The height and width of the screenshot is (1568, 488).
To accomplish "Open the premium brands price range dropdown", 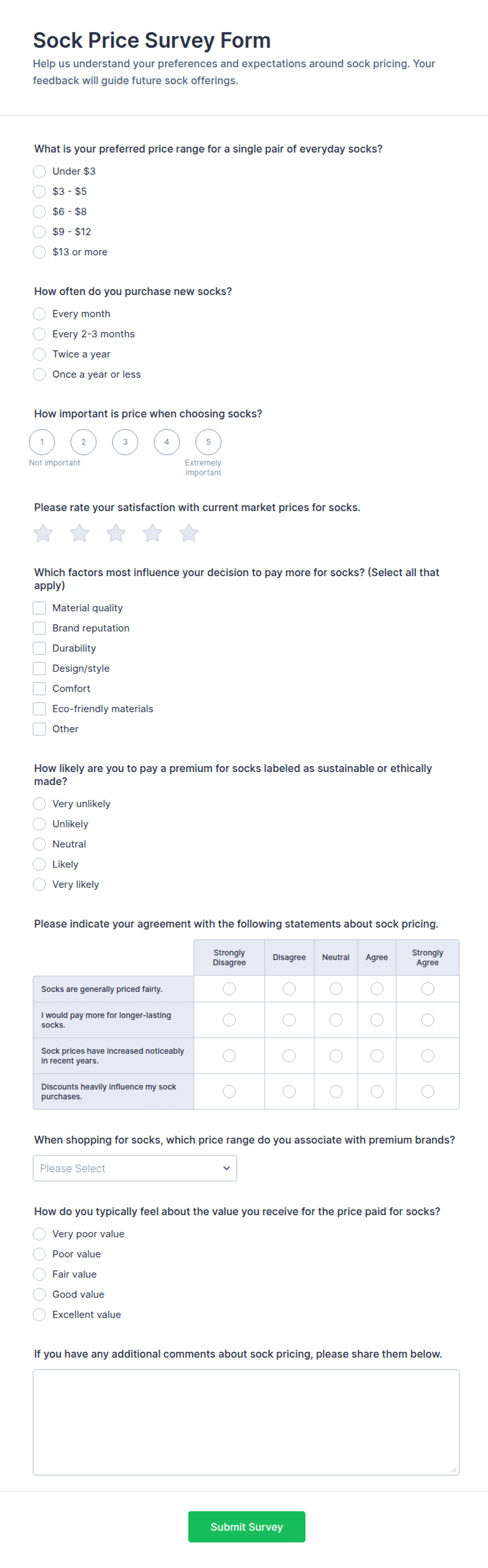I will pyautogui.click(x=135, y=1168).
